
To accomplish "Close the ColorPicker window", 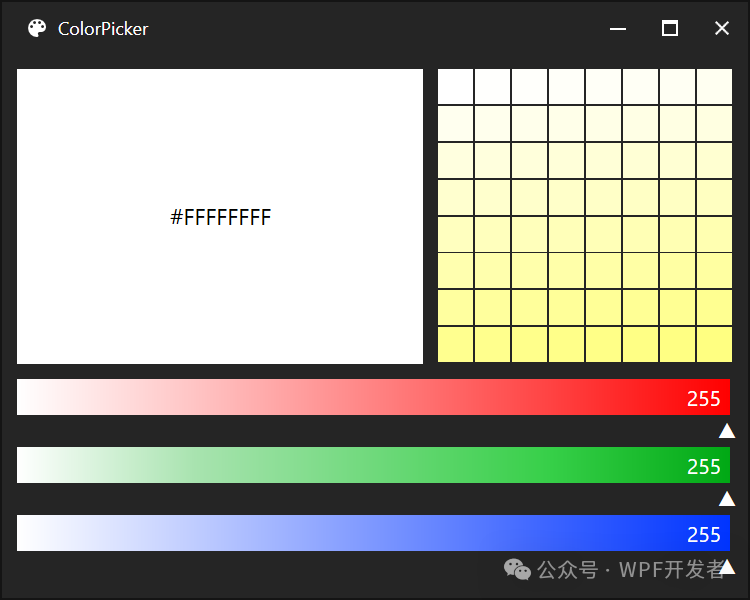I will 722,28.
